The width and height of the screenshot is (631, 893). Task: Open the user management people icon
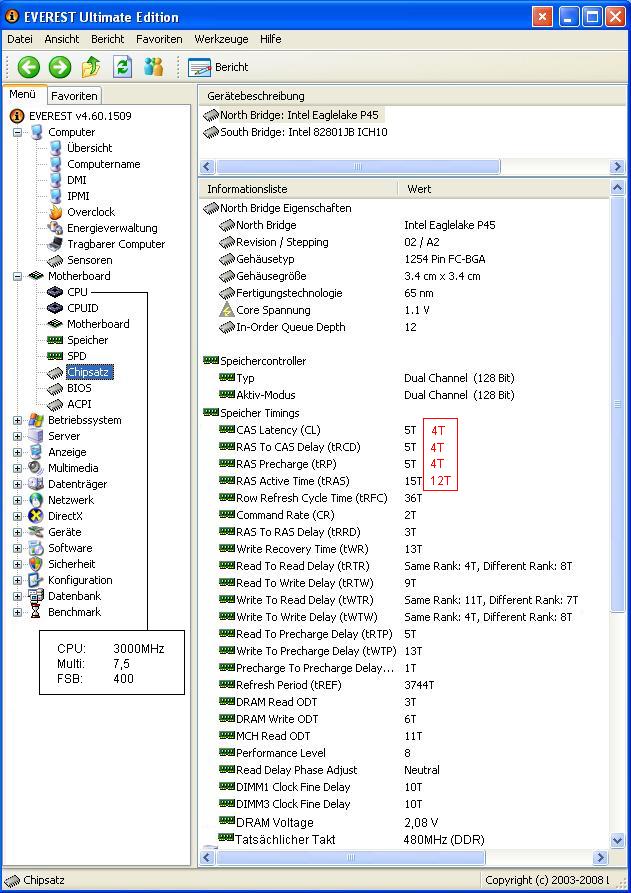point(153,67)
